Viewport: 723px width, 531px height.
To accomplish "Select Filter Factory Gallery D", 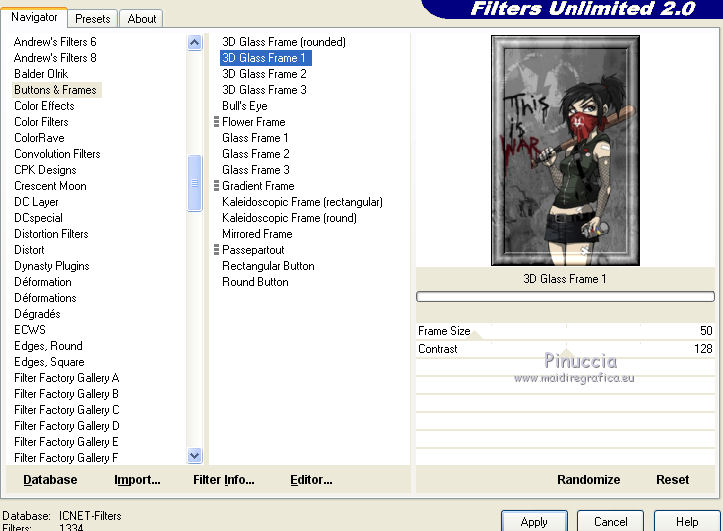I will [66, 426].
